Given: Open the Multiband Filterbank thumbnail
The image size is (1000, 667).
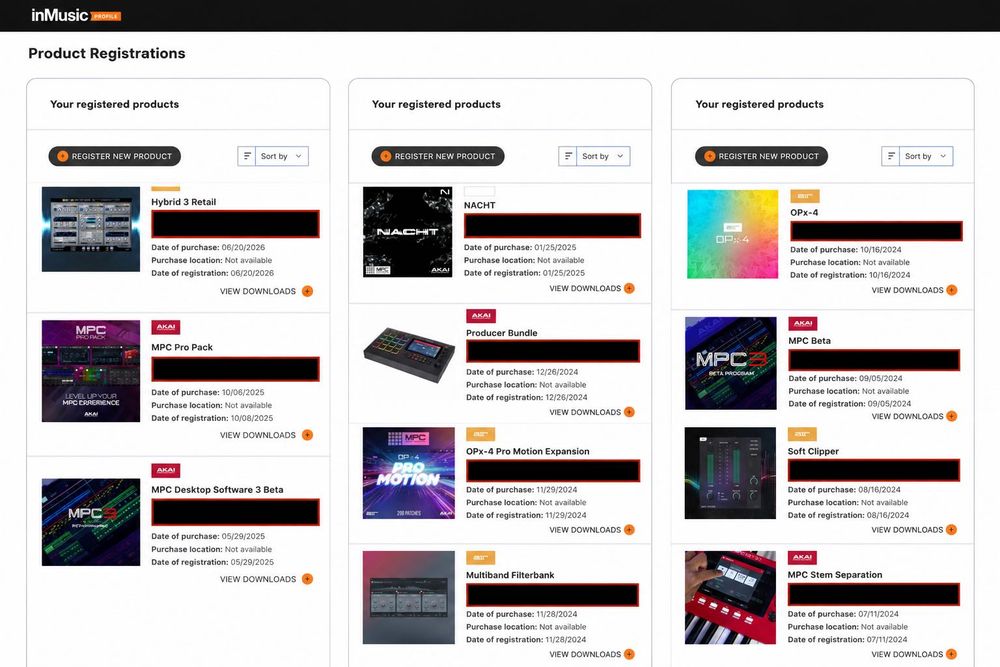Looking at the screenshot, I should [x=409, y=597].
